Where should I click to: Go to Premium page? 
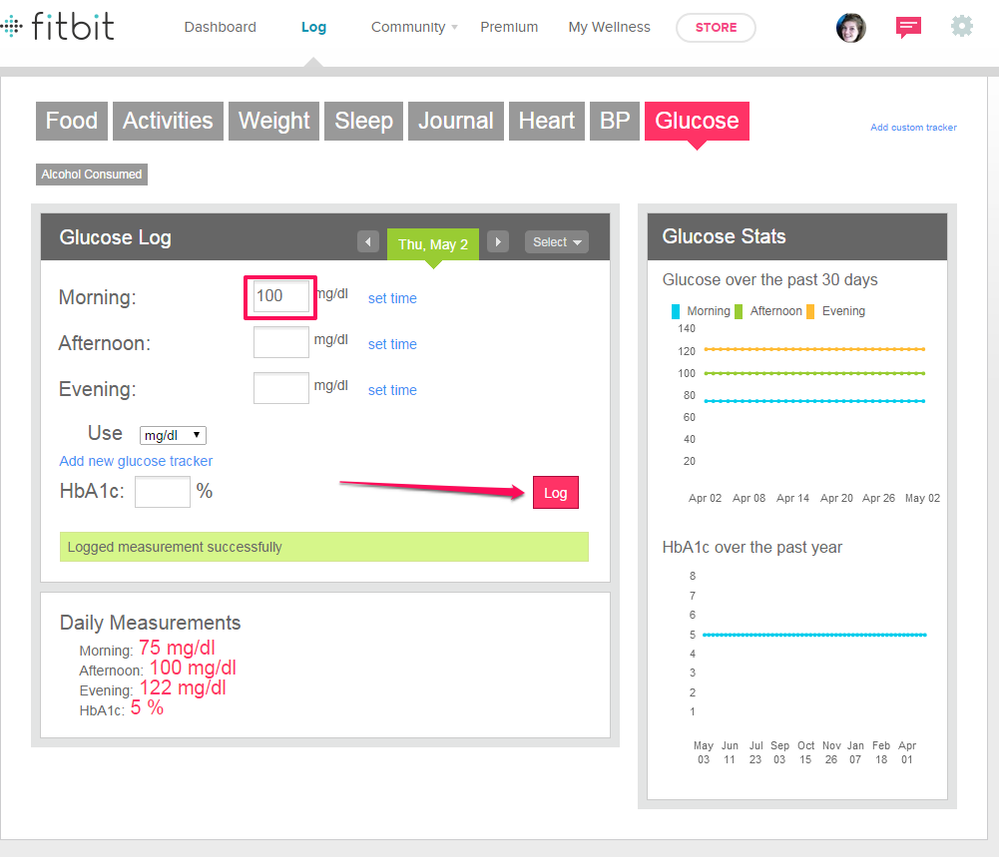pyautogui.click(x=509, y=27)
